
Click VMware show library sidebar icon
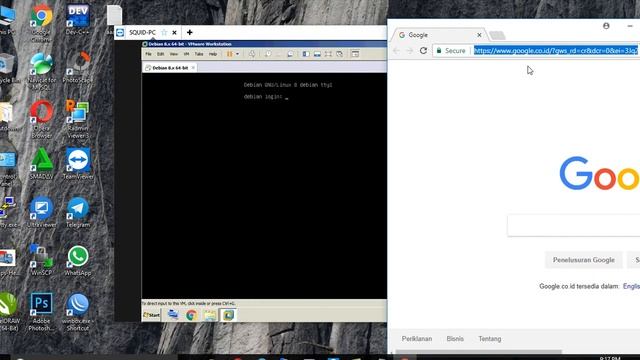[x=306, y=54]
